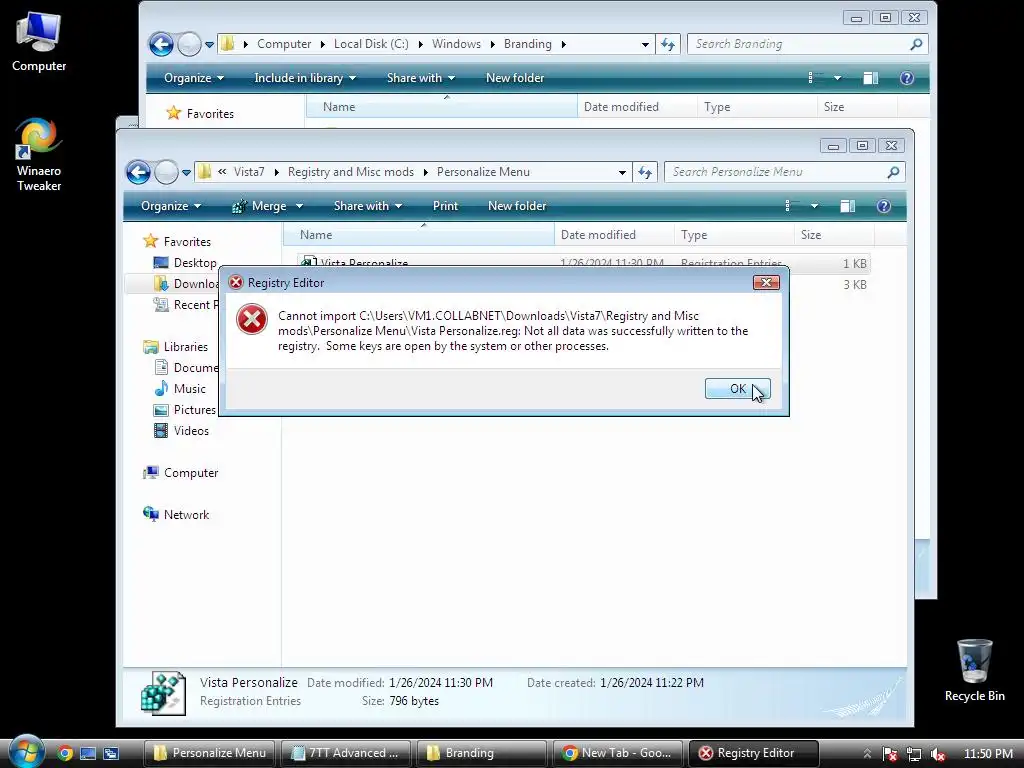Image resolution: width=1024 pixels, height=768 pixels.
Task: Open view options dropdown in Branding window
Action: point(837,78)
